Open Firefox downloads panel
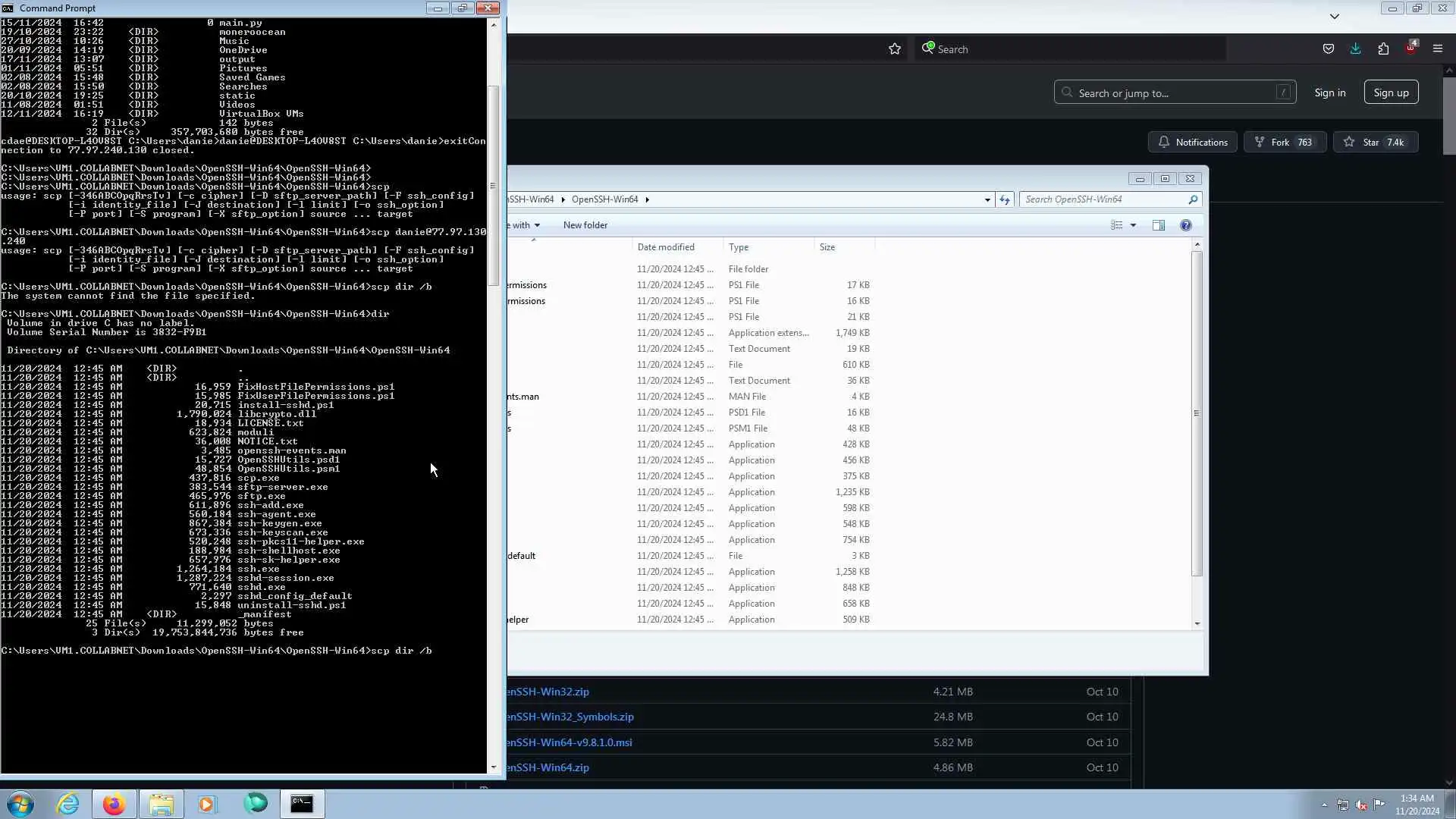The height and width of the screenshot is (819, 1456). (x=1355, y=49)
